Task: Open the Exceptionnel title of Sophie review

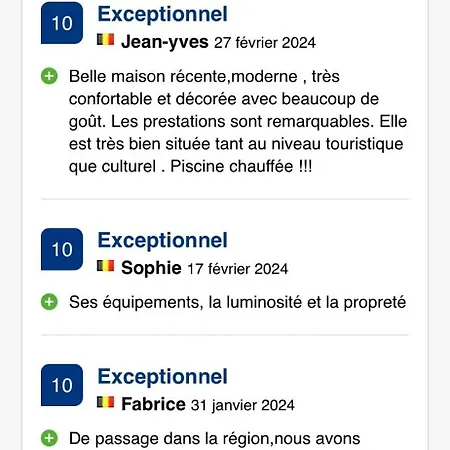Action: 162,240
